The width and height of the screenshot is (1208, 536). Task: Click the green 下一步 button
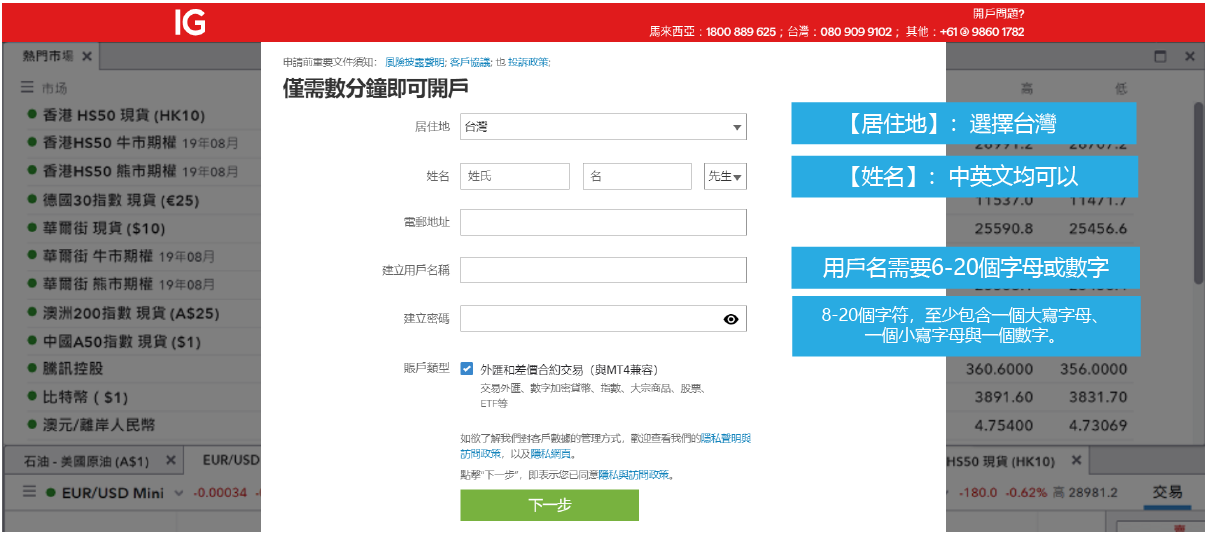(549, 505)
